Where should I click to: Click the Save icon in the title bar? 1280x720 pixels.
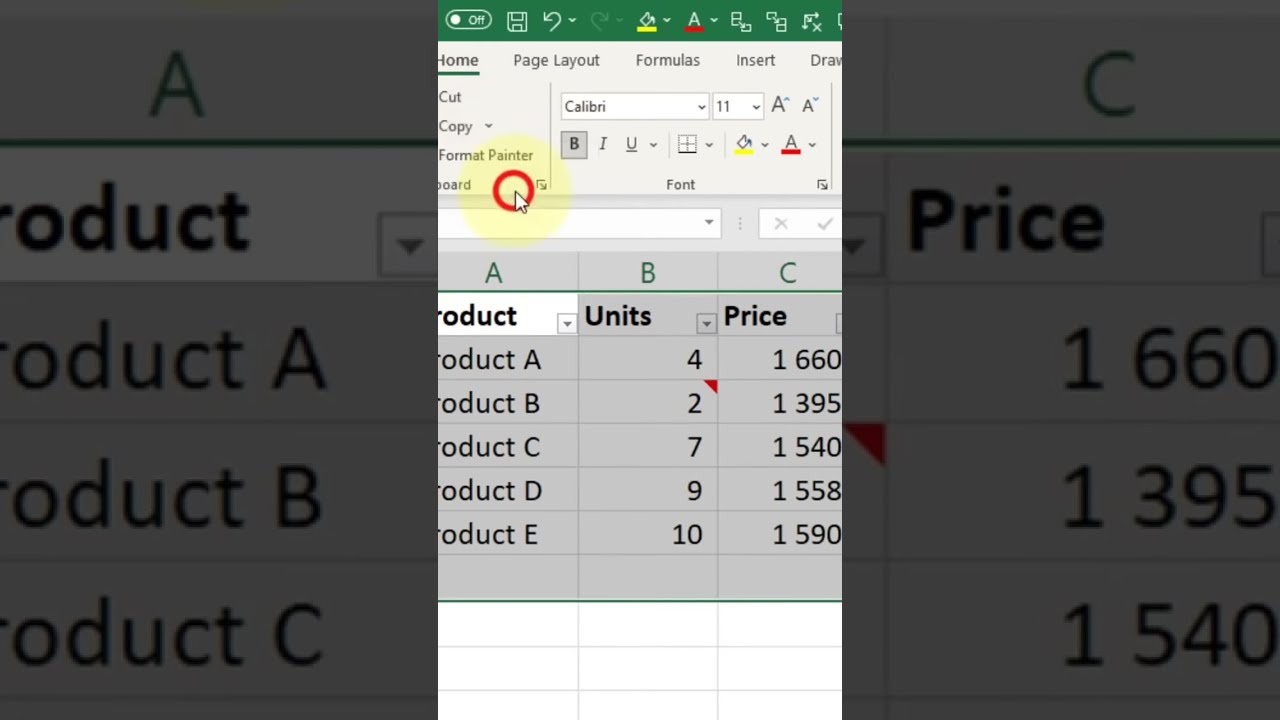click(517, 20)
